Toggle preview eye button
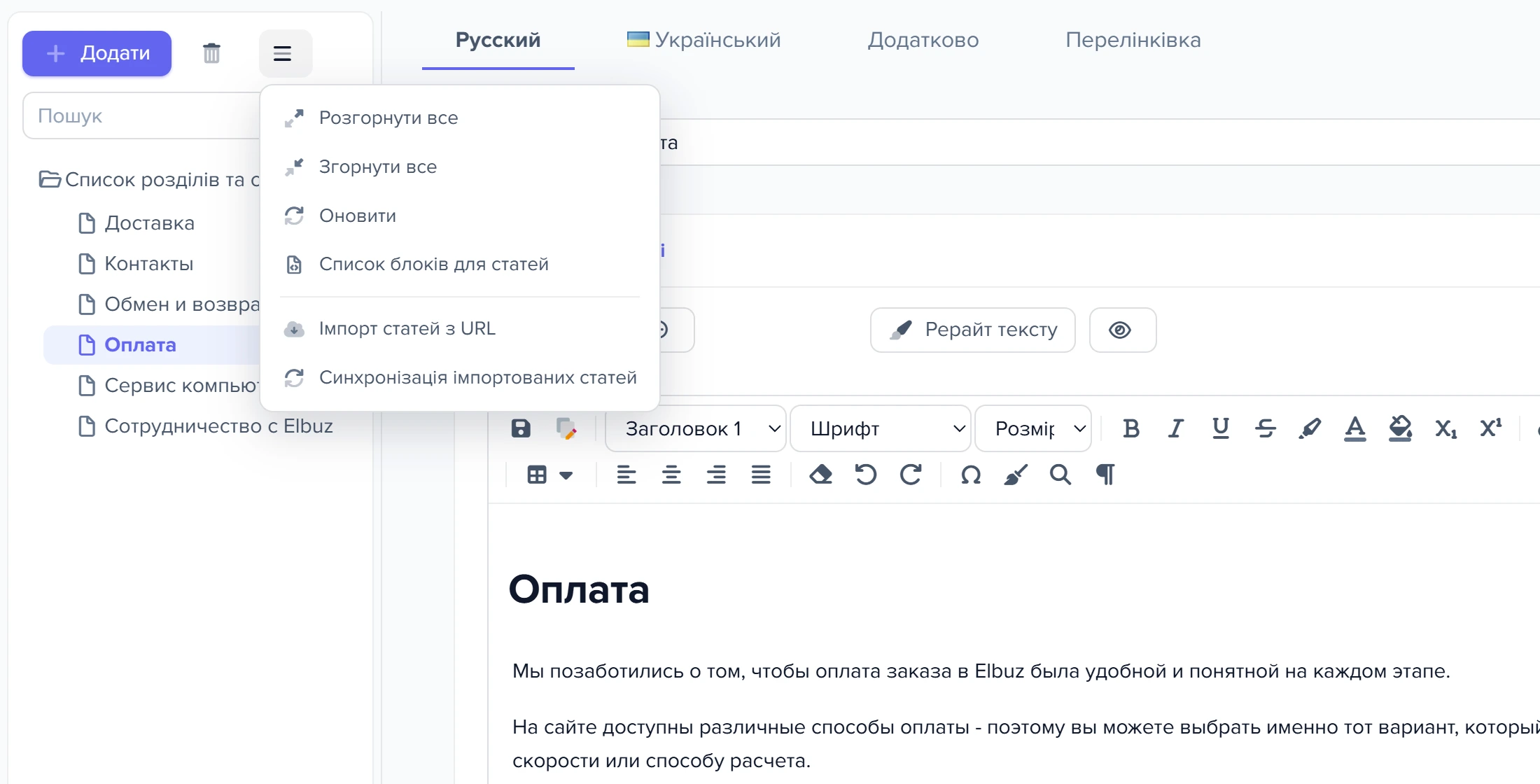 pyautogui.click(x=1122, y=330)
